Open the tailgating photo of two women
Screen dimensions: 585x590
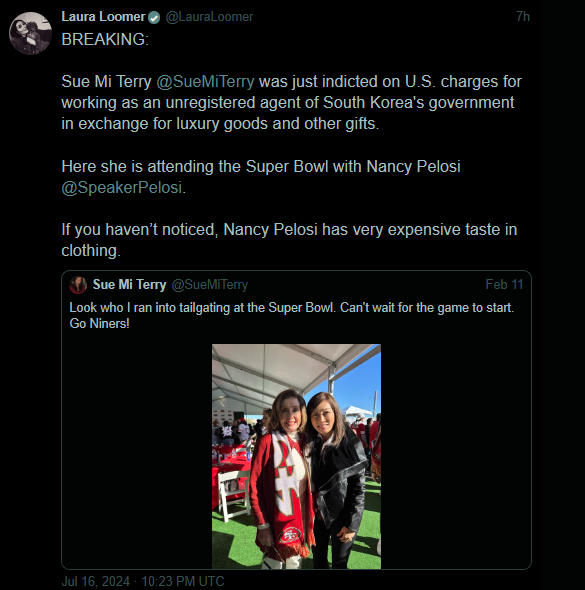(x=296, y=456)
